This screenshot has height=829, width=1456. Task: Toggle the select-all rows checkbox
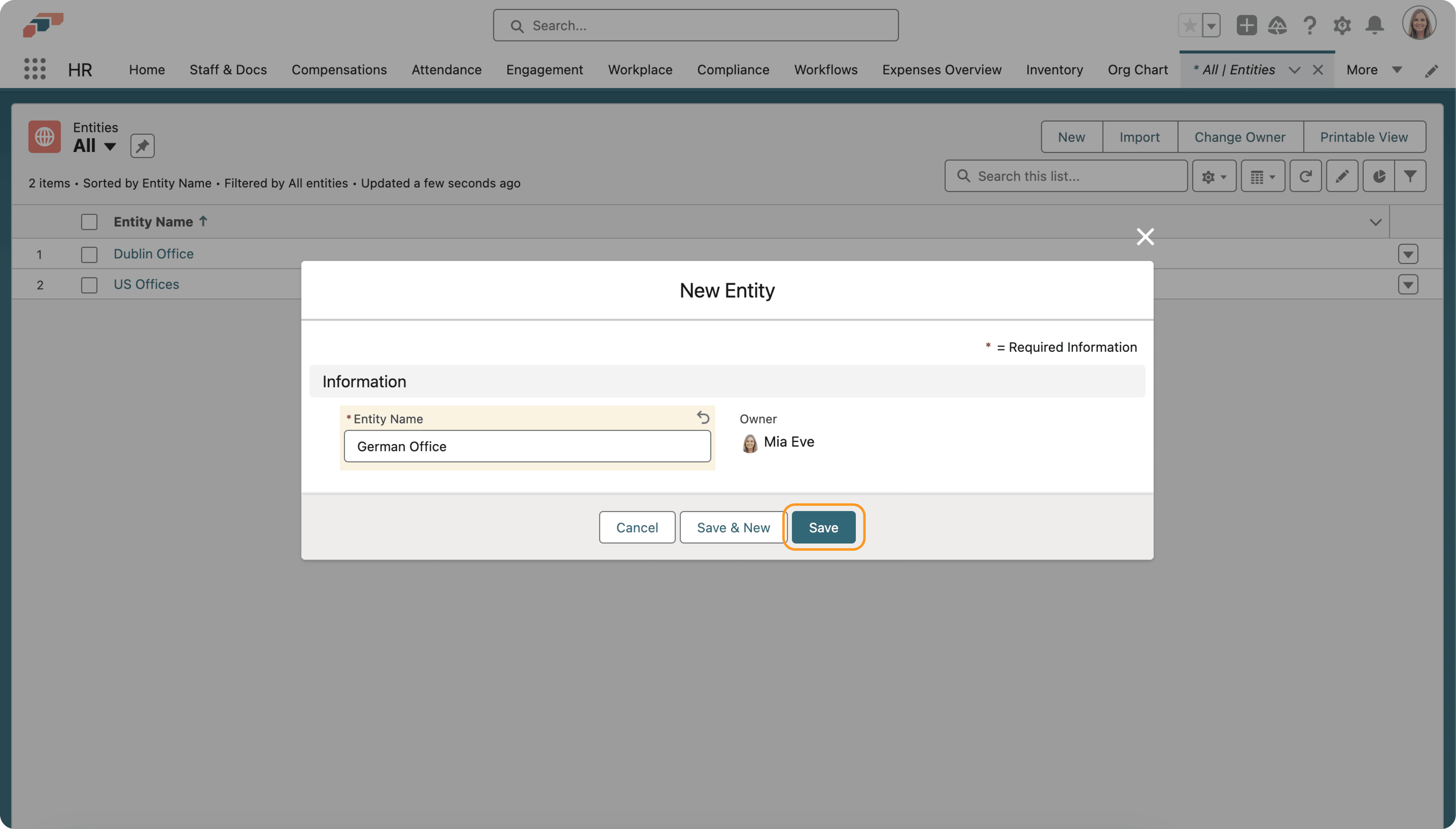pos(89,222)
